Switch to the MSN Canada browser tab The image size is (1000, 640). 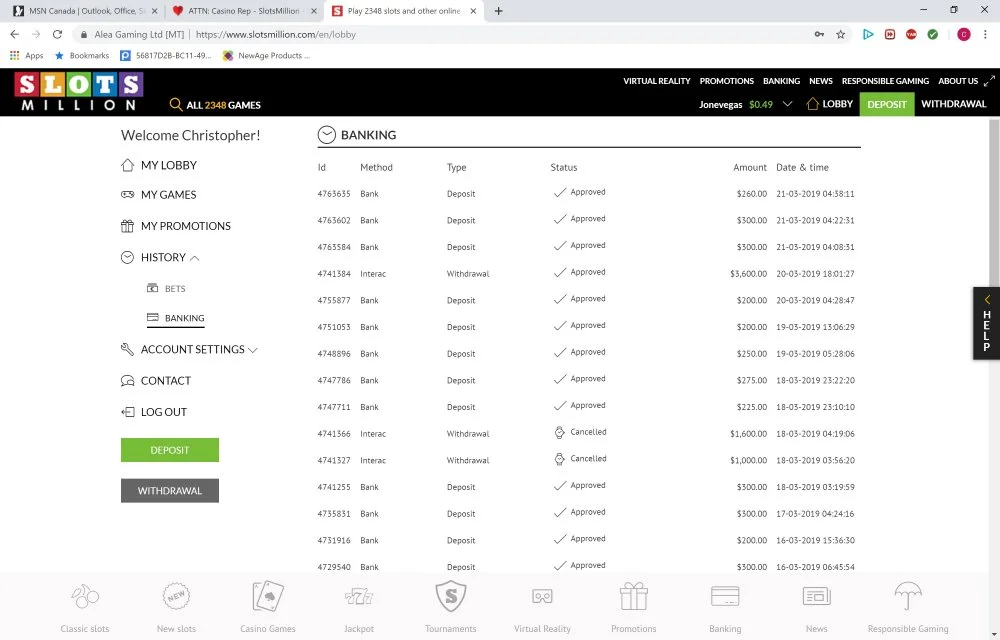(86, 11)
